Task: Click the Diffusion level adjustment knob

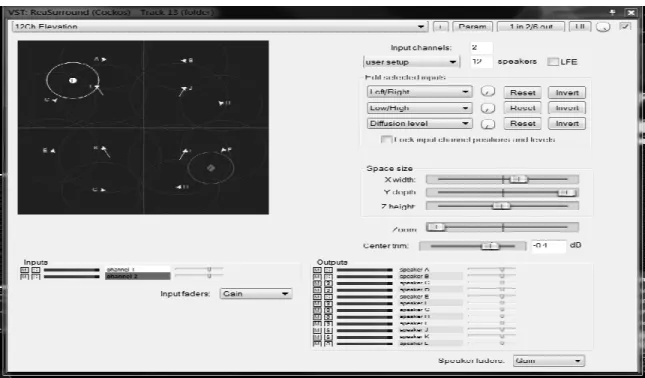Action: pos(487,123)
